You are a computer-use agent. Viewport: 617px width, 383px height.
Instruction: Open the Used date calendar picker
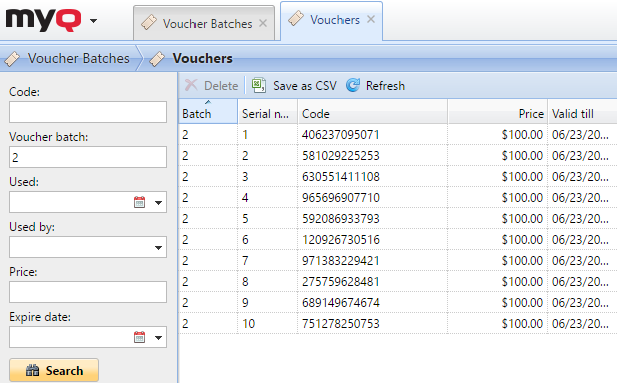[x=139, y=202]
